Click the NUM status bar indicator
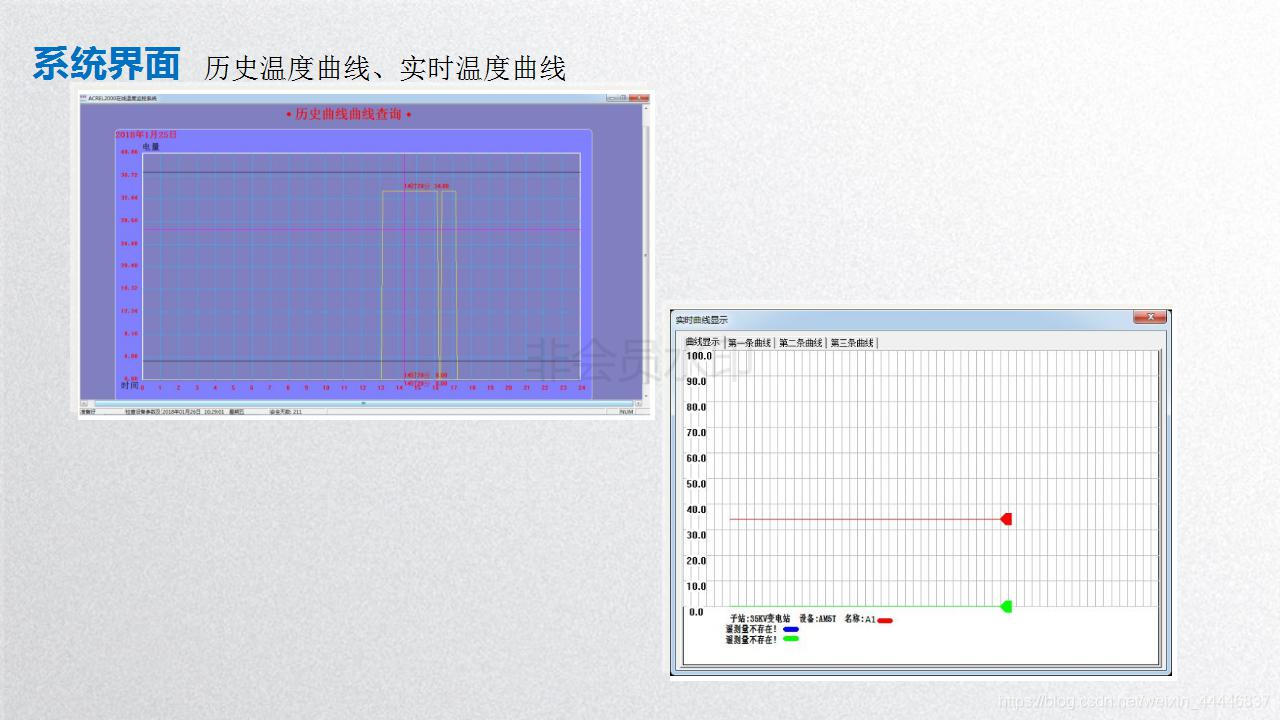 (x=626, y=411)
